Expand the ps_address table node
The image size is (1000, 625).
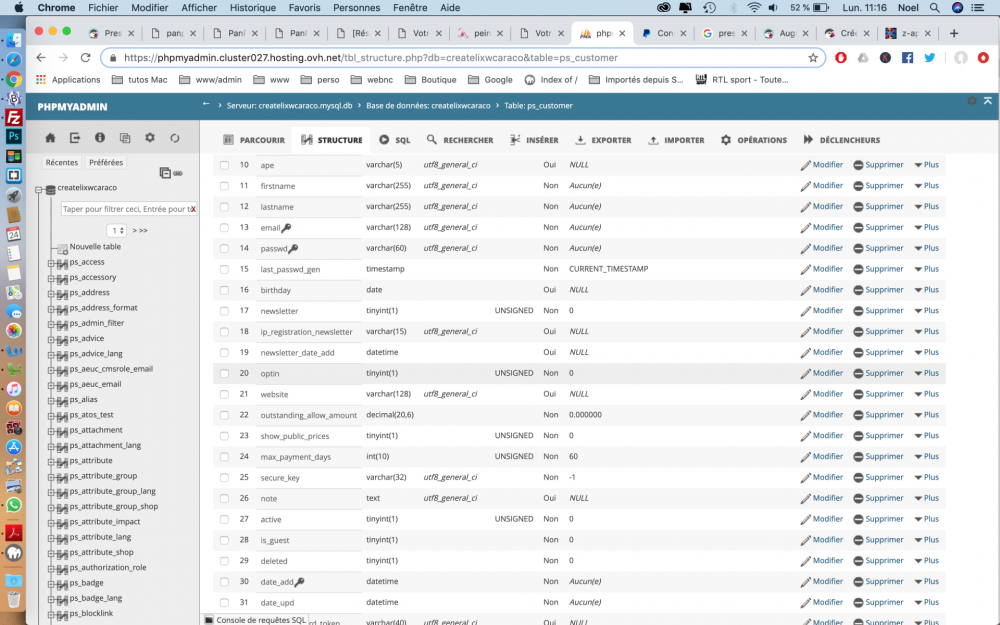(51, 293)
